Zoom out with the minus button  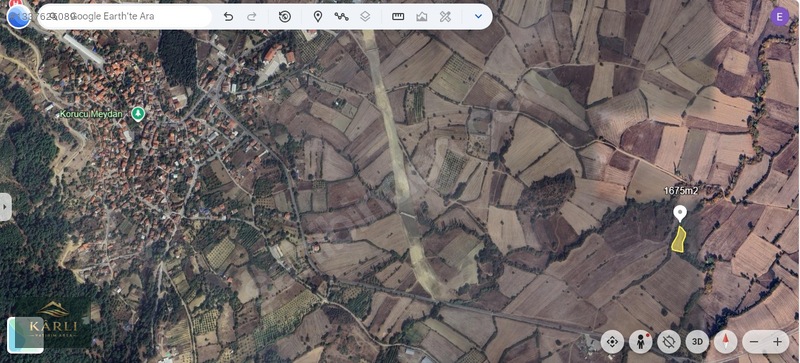tap(755, 342)
